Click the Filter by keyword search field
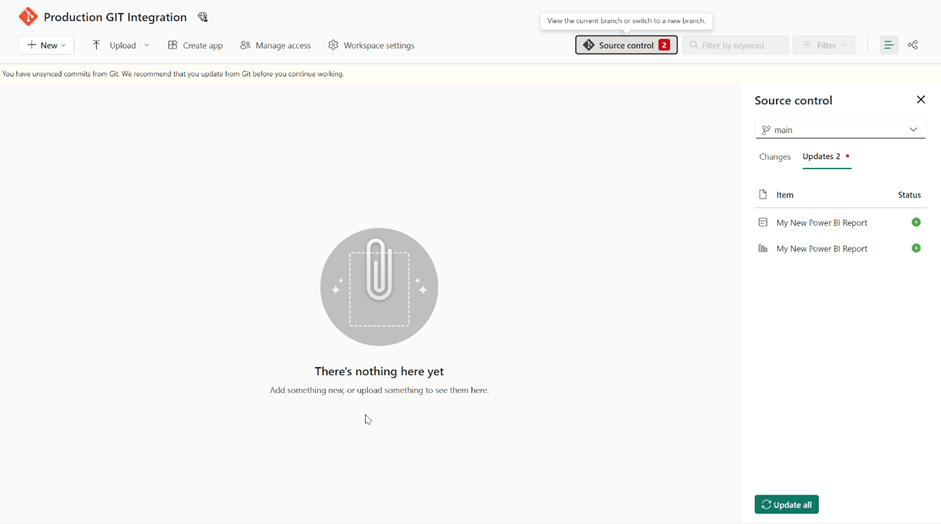The image size is (941, 524). pyautogui.click(x=735, y=45)
